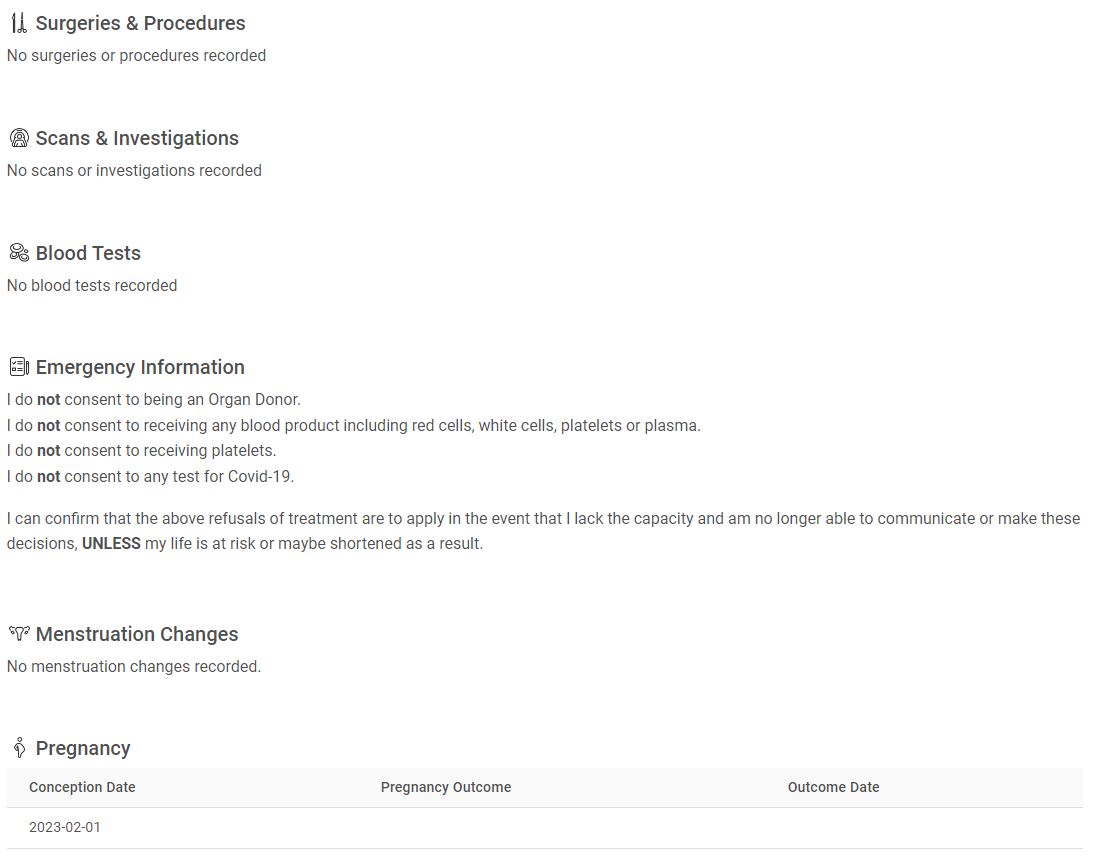Click the Organ Donor consent statement
1095x859 pixels.
154,399
